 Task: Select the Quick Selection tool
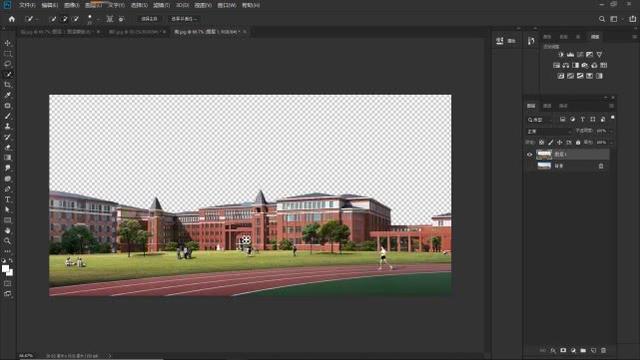tap(7, 74)
